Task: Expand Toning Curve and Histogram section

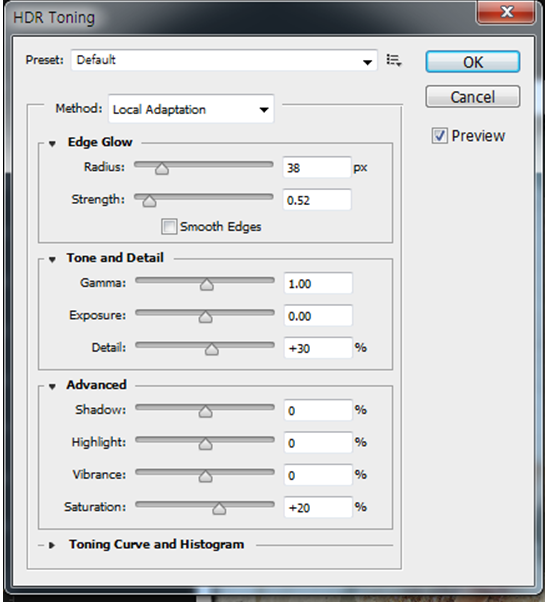Action: point(52,545)
